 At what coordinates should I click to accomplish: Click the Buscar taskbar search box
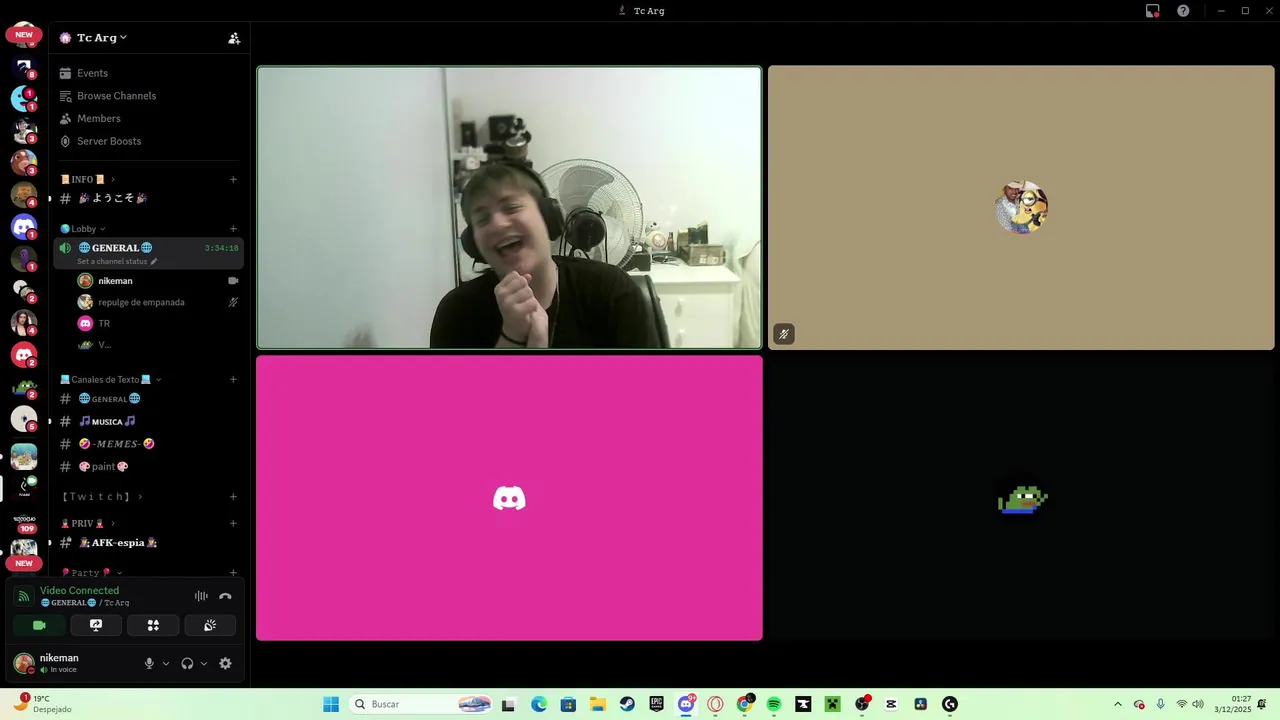coord(422,704)
